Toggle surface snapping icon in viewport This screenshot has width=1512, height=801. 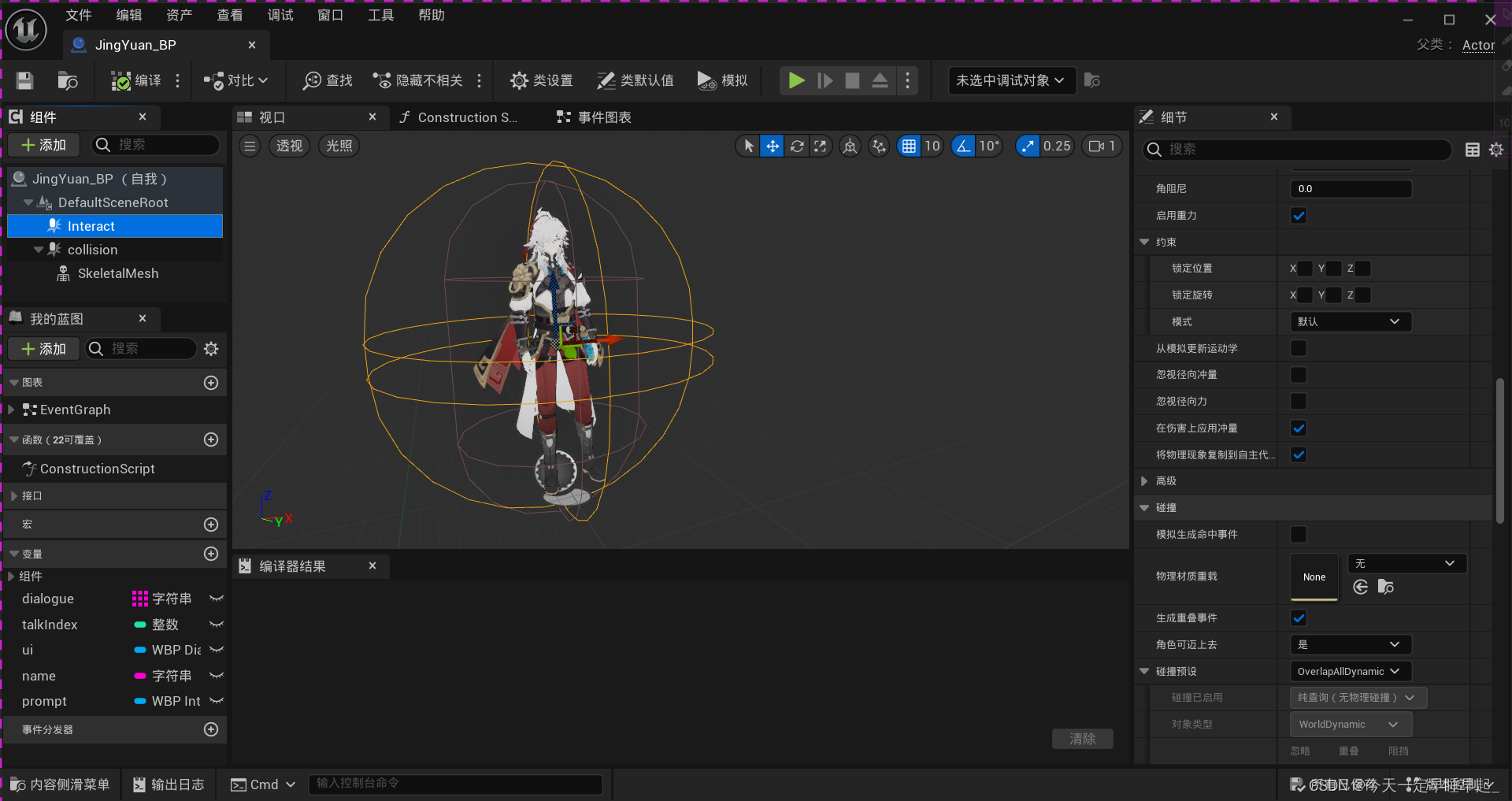click(879, 146)
